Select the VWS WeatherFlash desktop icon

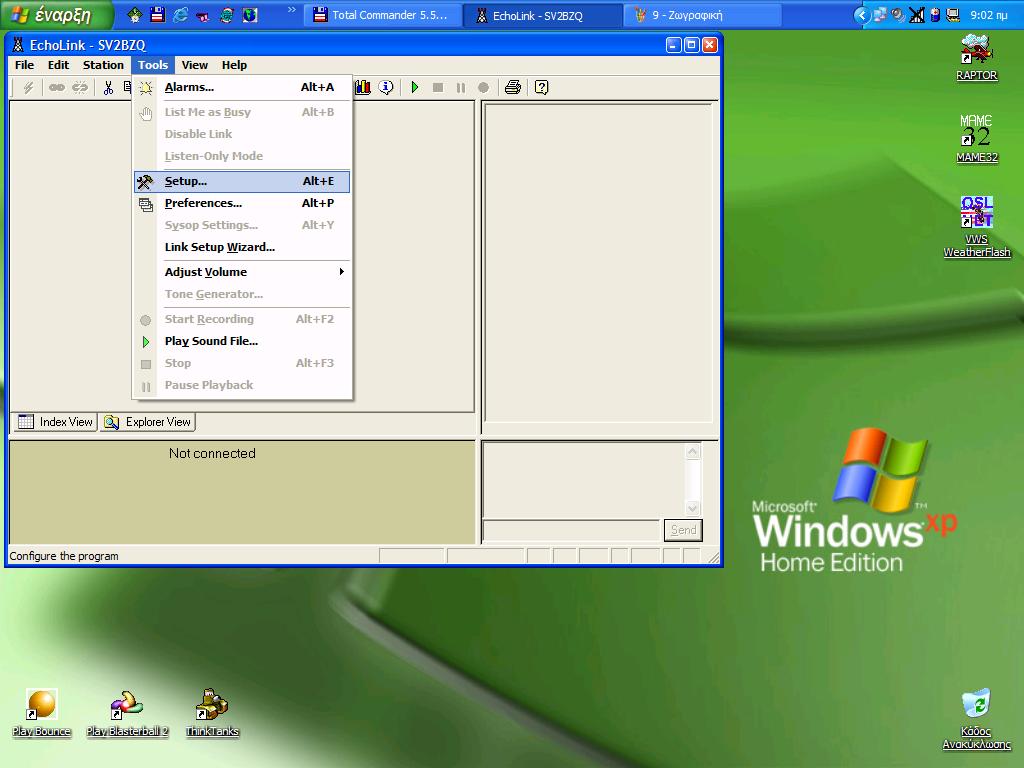point(977,227)
